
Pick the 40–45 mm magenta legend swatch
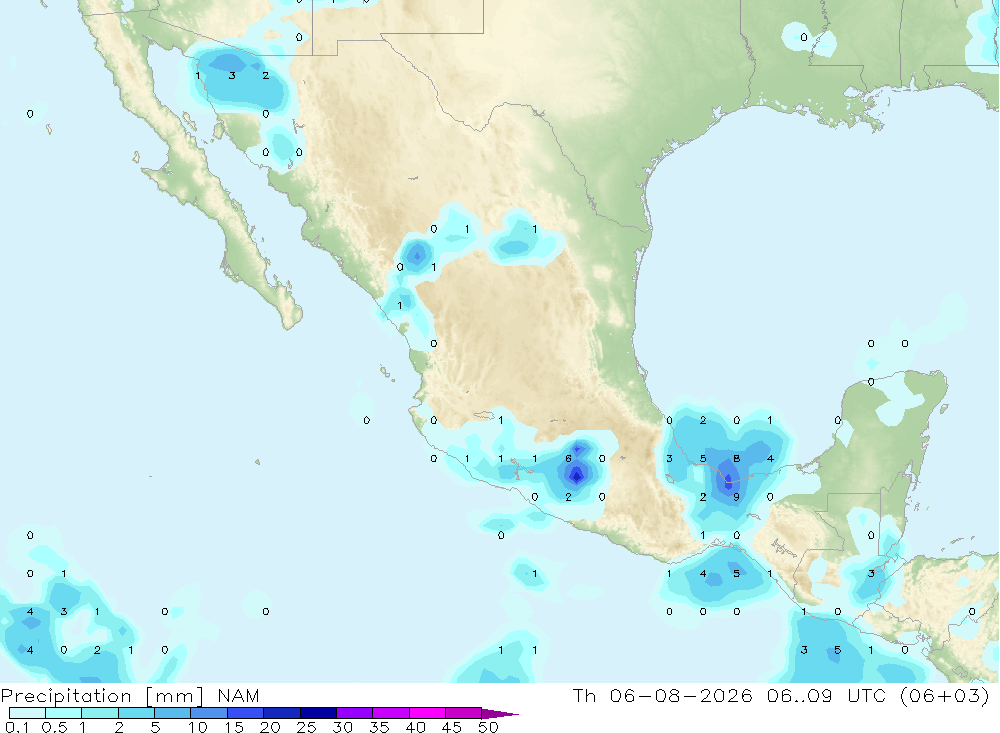[x=427, y=713]
